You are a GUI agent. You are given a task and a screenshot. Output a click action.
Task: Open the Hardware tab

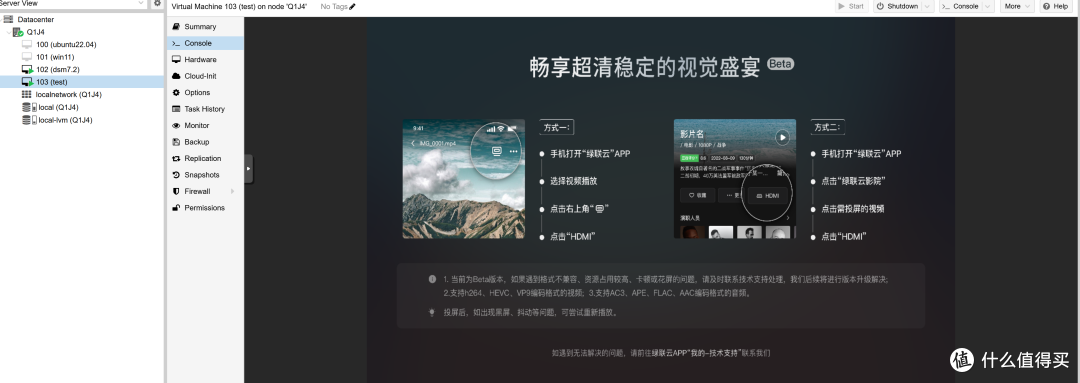point(205,60)
